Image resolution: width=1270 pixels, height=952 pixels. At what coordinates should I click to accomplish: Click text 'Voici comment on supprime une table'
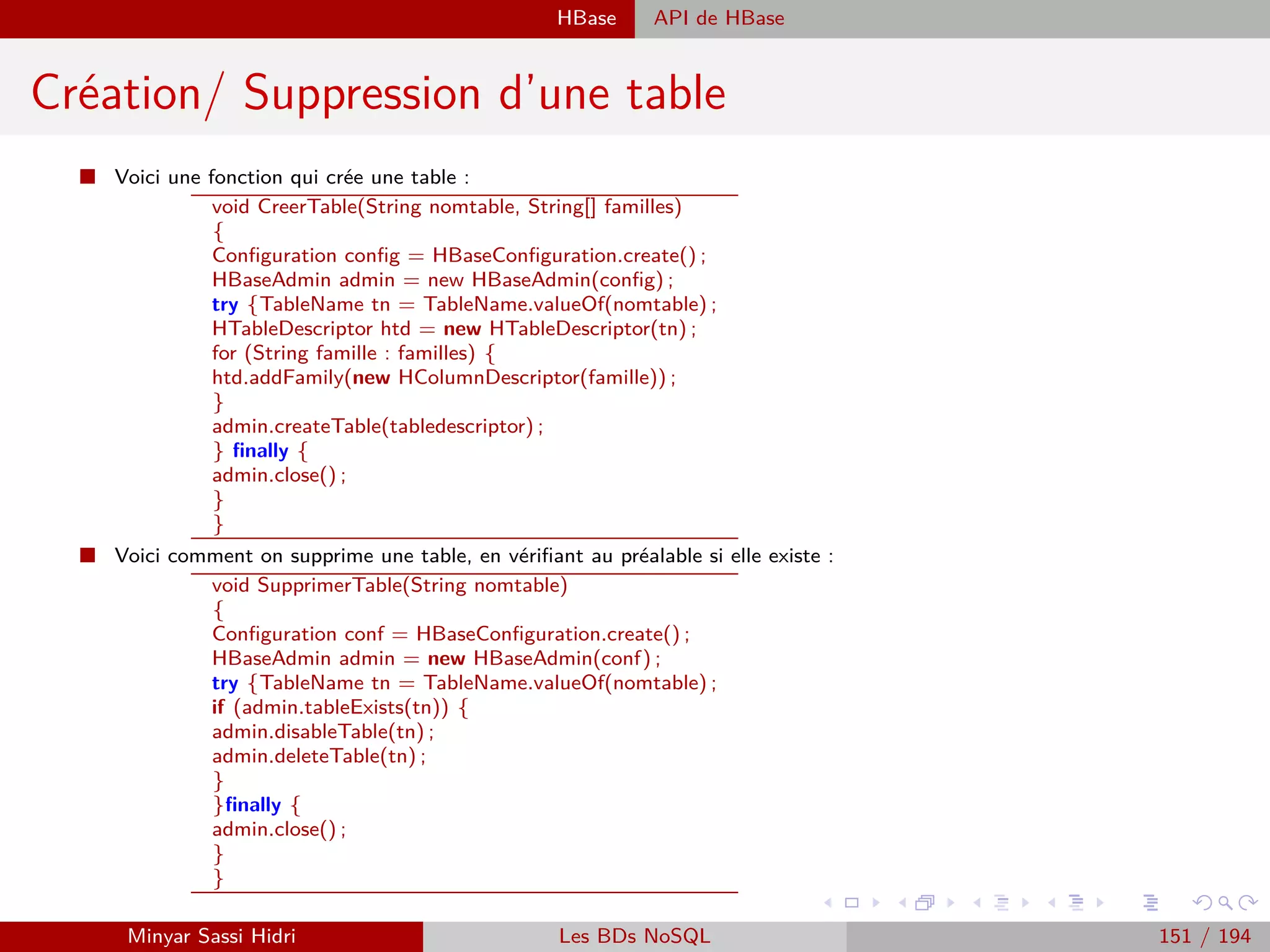(x=293, y=556)
